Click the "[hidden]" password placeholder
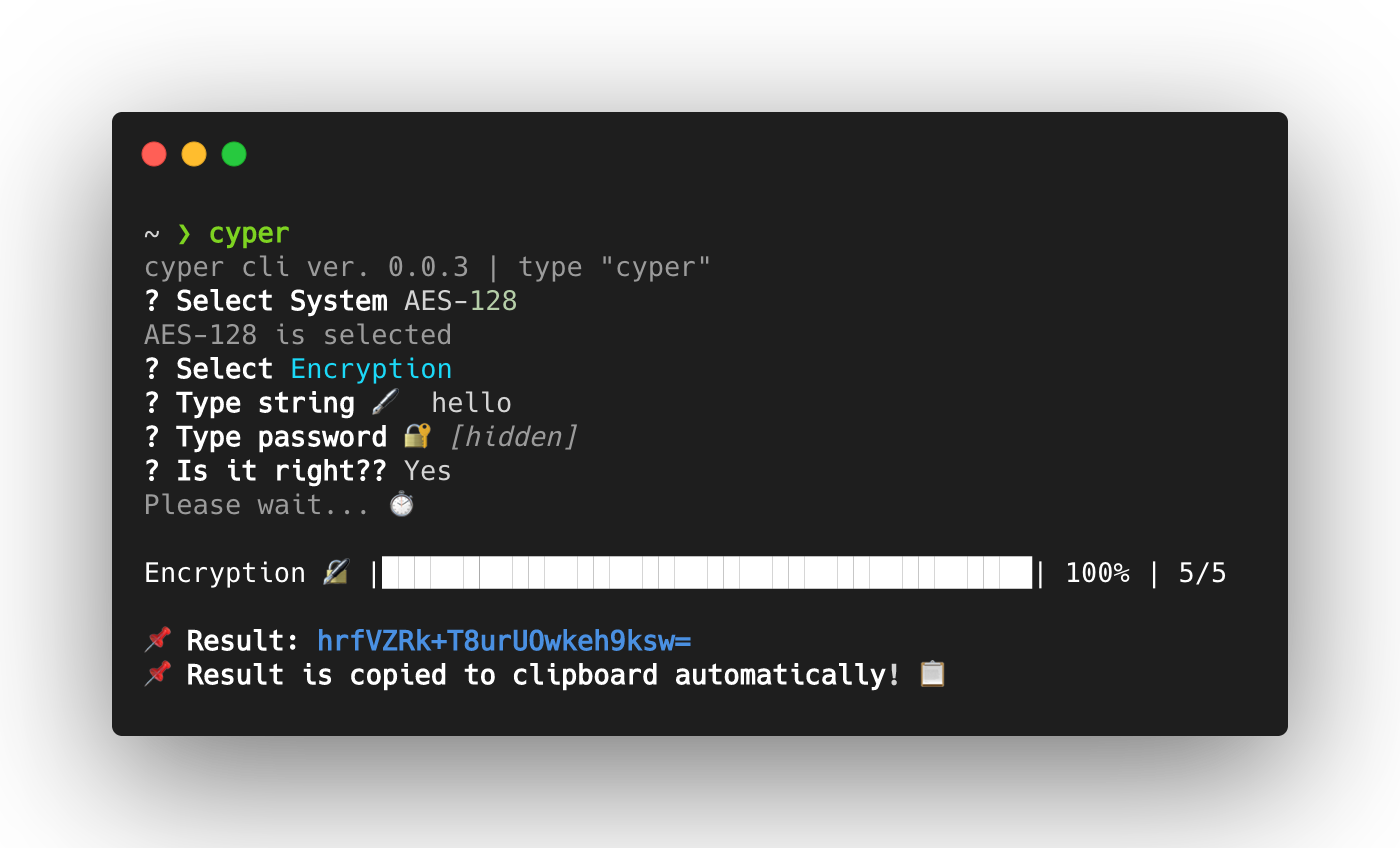Viewport: 1400px width, 848px height. (x=513, y=436)
